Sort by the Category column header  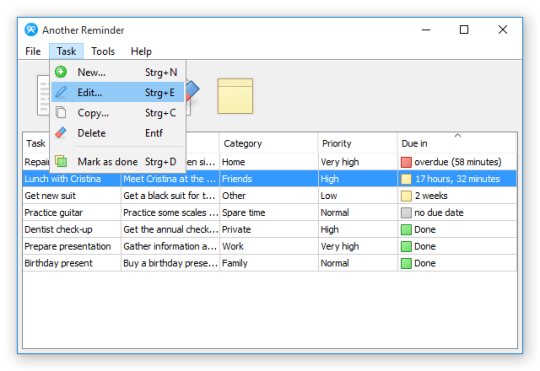268,143
